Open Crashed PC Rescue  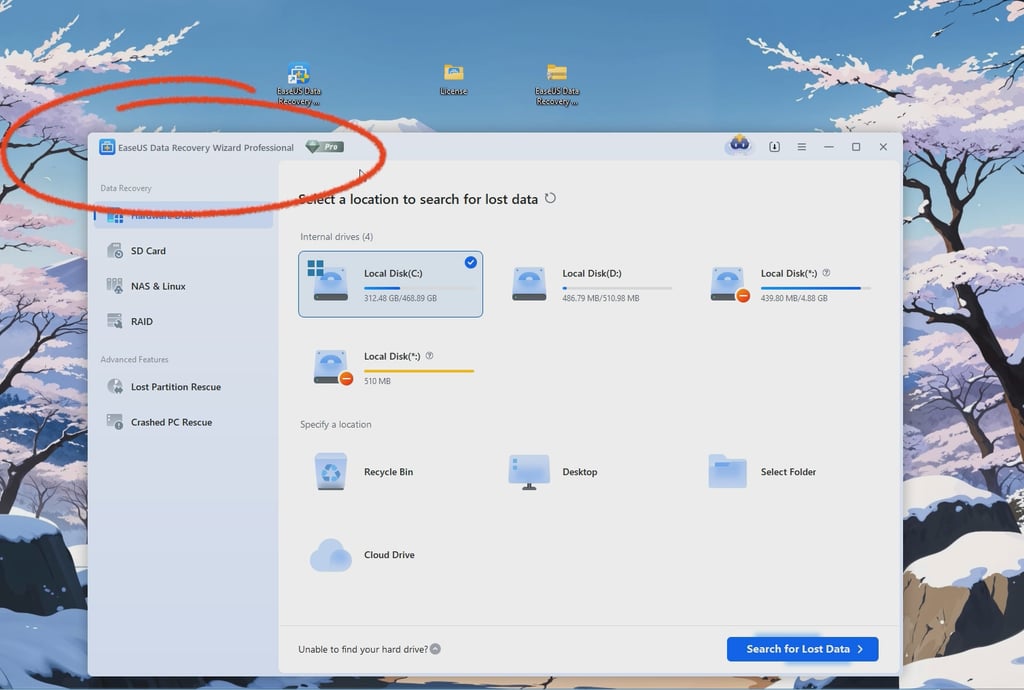(x=183, y=422)
